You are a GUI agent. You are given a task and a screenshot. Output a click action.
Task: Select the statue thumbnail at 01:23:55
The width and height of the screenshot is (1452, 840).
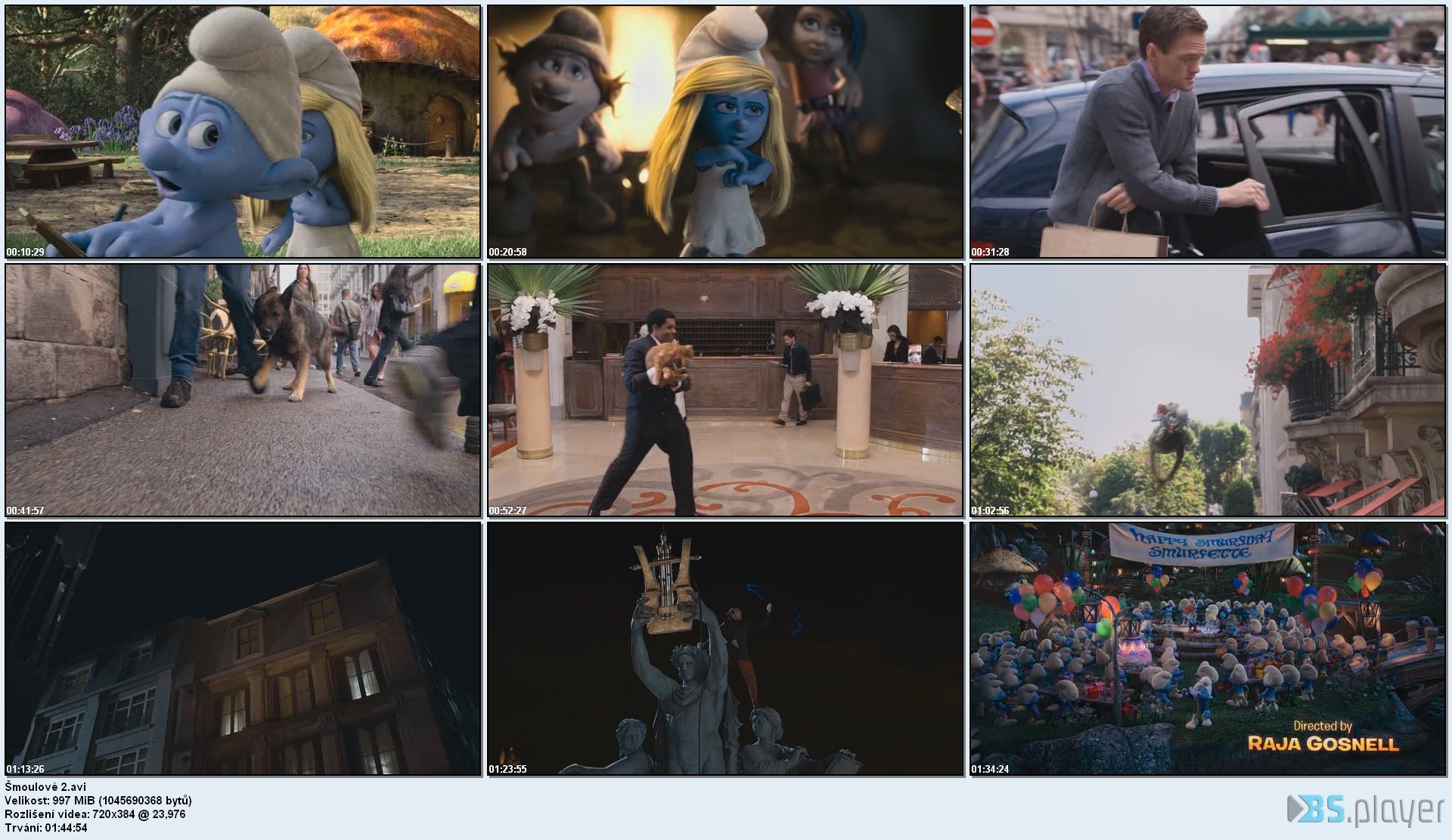pyautogui.click(x=725, y=648)
